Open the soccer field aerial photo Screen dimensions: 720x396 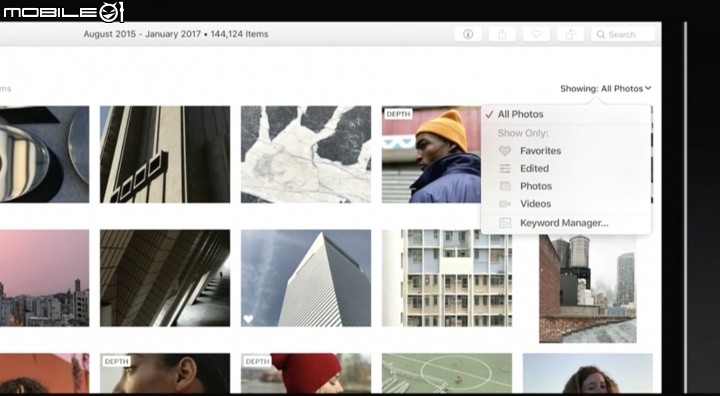pos(447,373)
